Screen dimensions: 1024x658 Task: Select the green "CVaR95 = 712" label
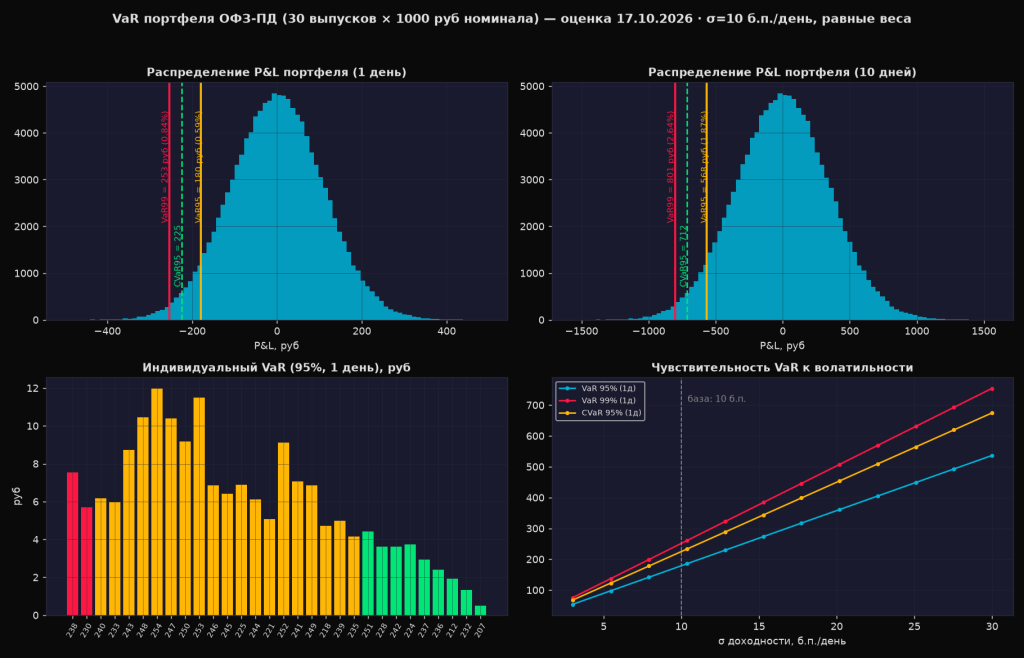[684, 257]
